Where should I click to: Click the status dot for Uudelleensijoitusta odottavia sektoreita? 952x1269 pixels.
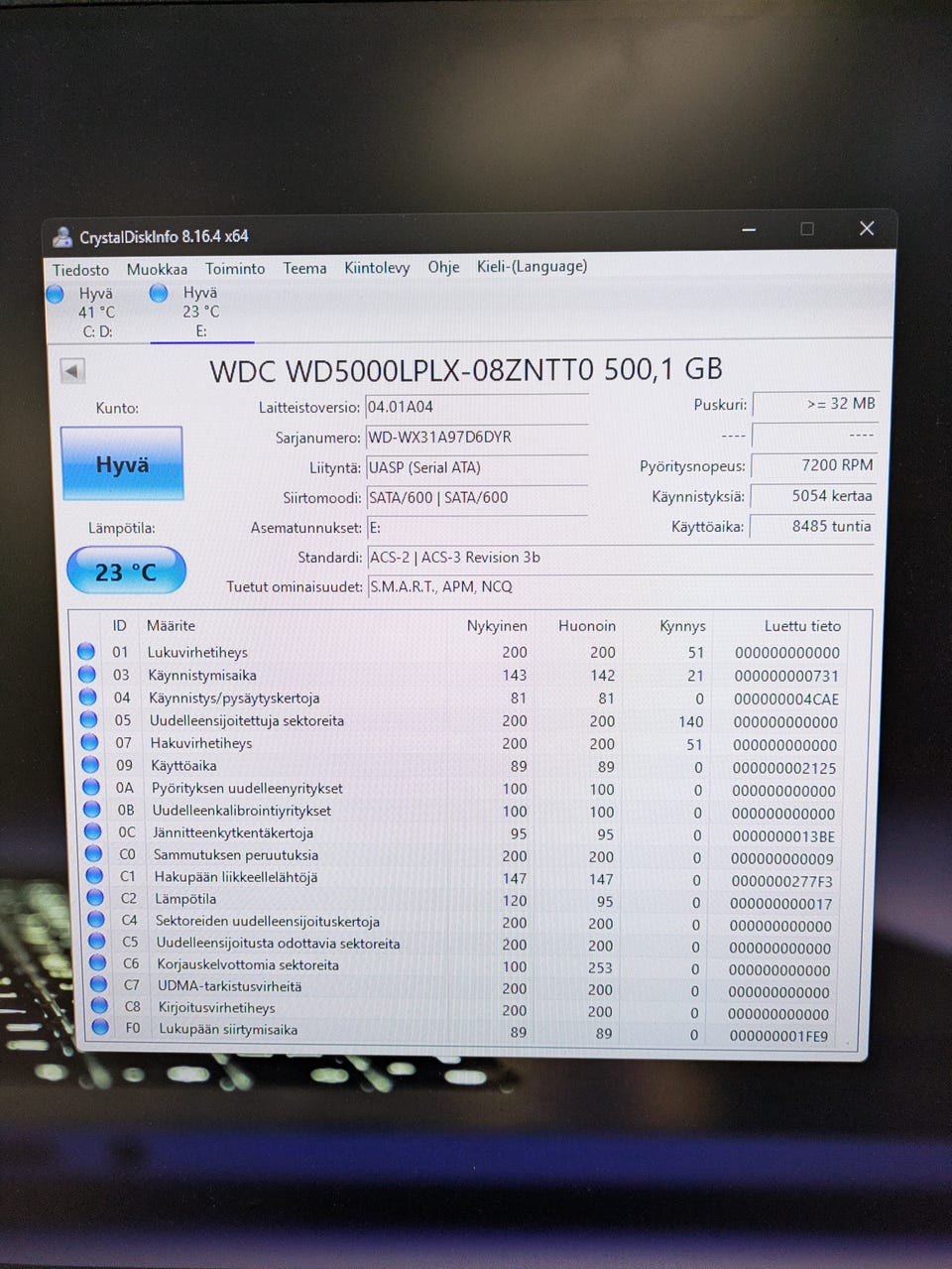coord(97,941)
